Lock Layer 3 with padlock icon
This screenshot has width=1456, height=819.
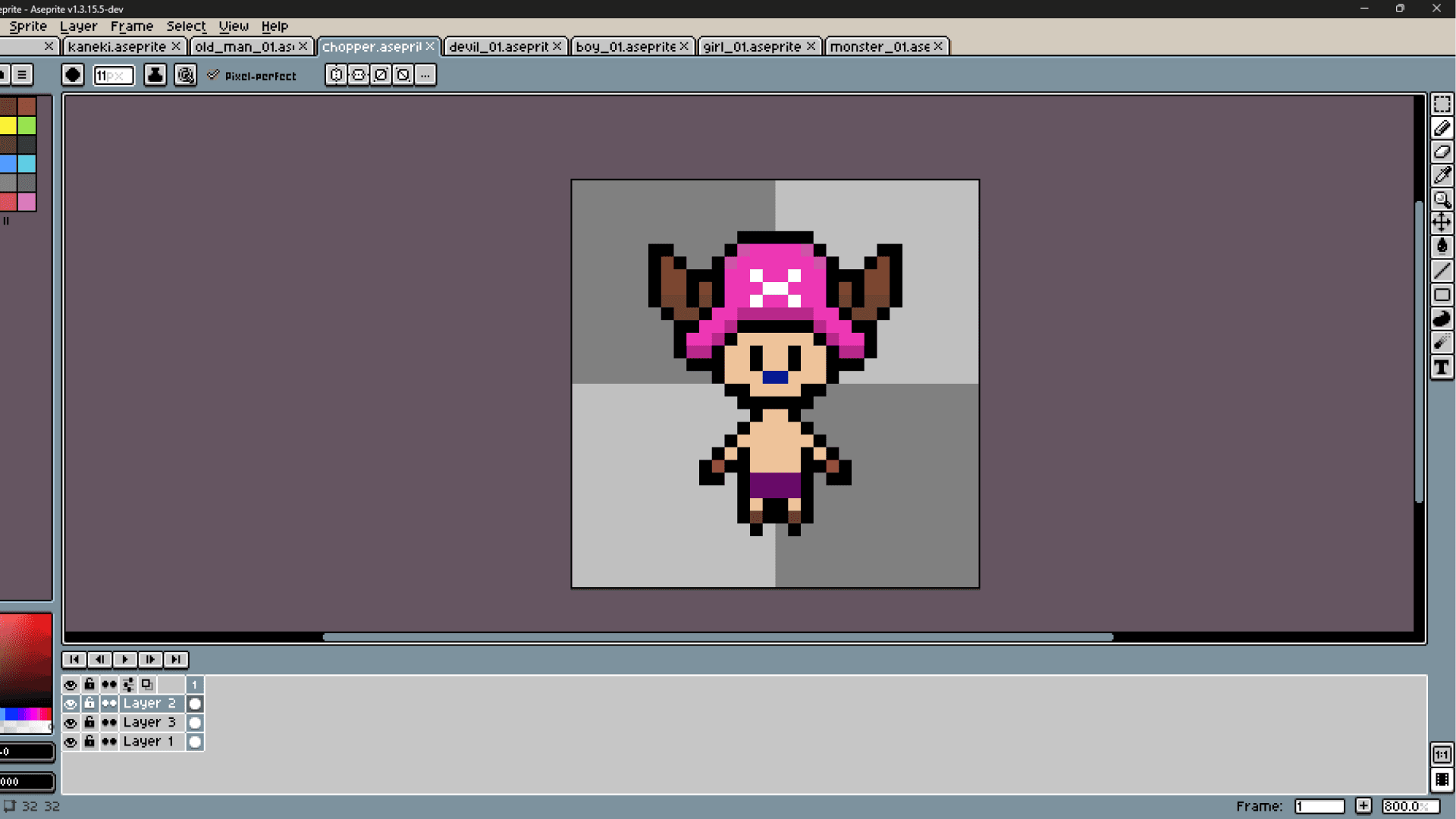coord(89,723)
